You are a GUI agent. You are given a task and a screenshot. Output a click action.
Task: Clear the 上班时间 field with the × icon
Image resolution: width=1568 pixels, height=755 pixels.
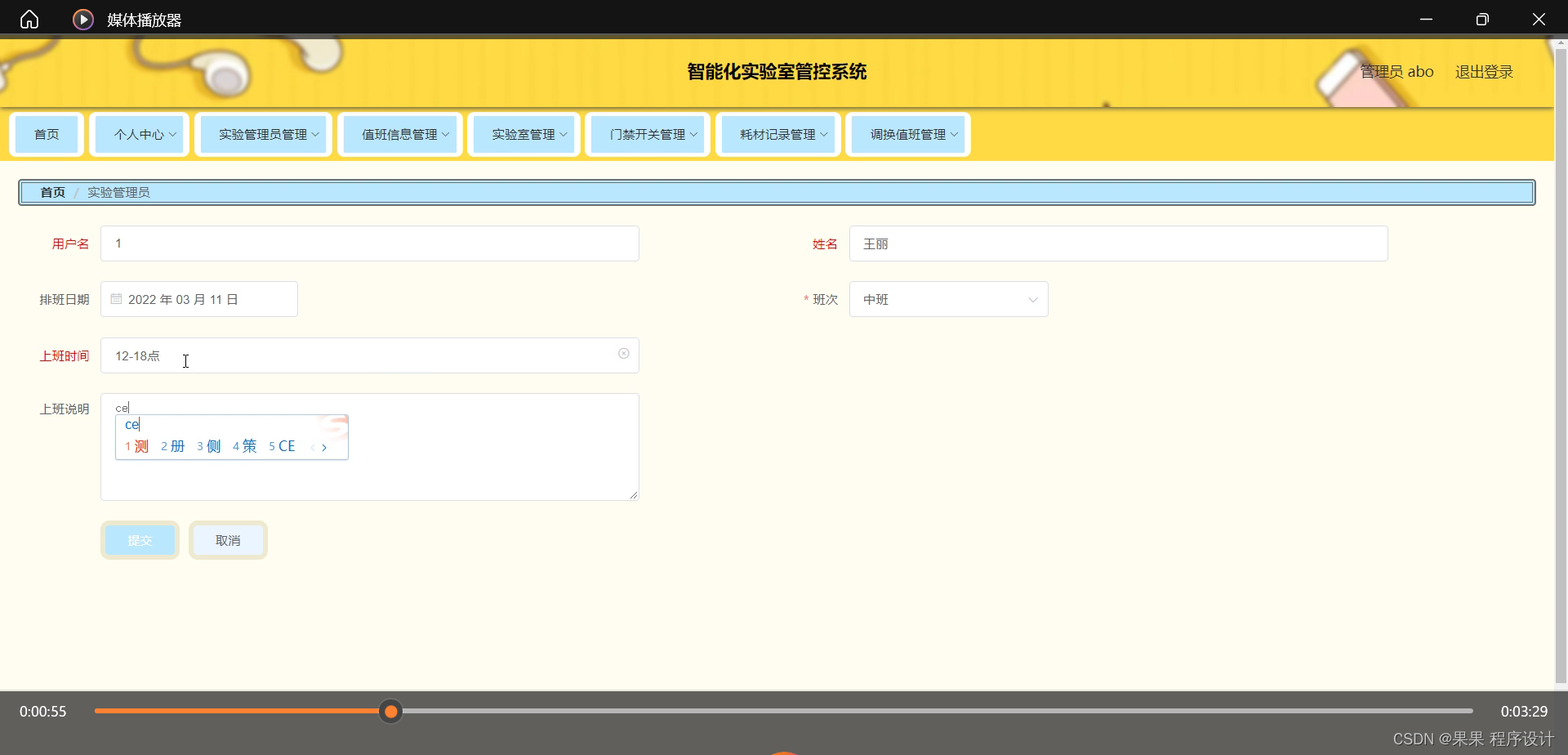[623, 353]
